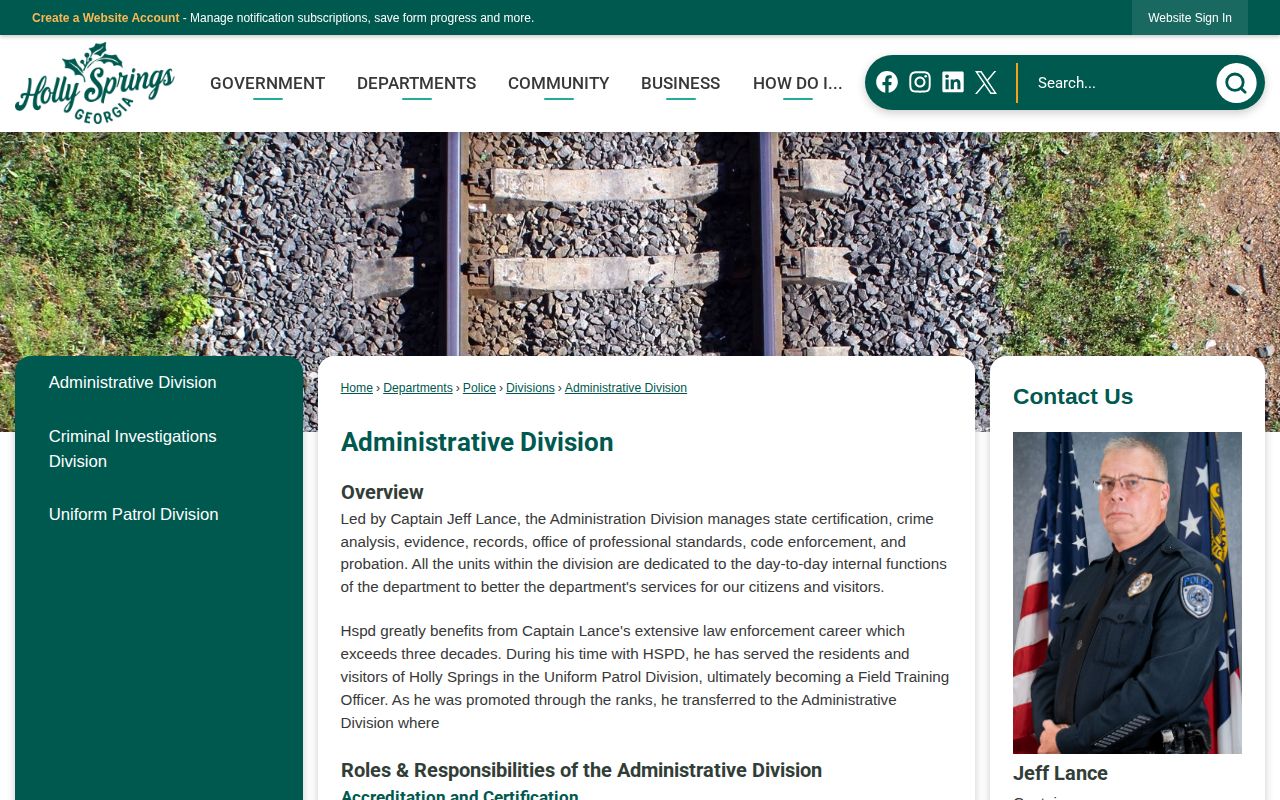Click the Contact Us heading
This screenshot has width=1280, height=800.
tap(1073, 396)
